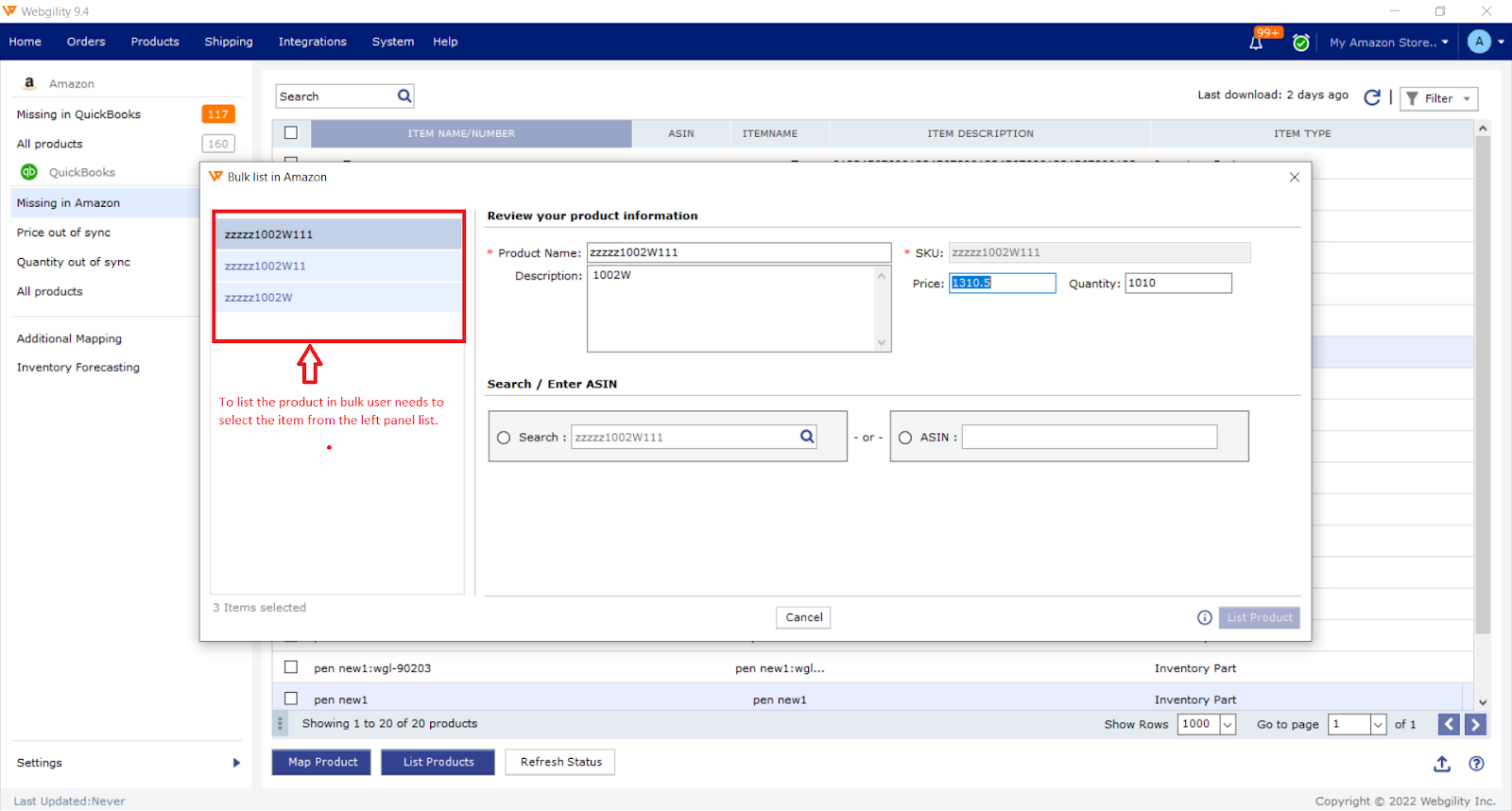Open the System menu
The image size is (1512, 811).
393,42
